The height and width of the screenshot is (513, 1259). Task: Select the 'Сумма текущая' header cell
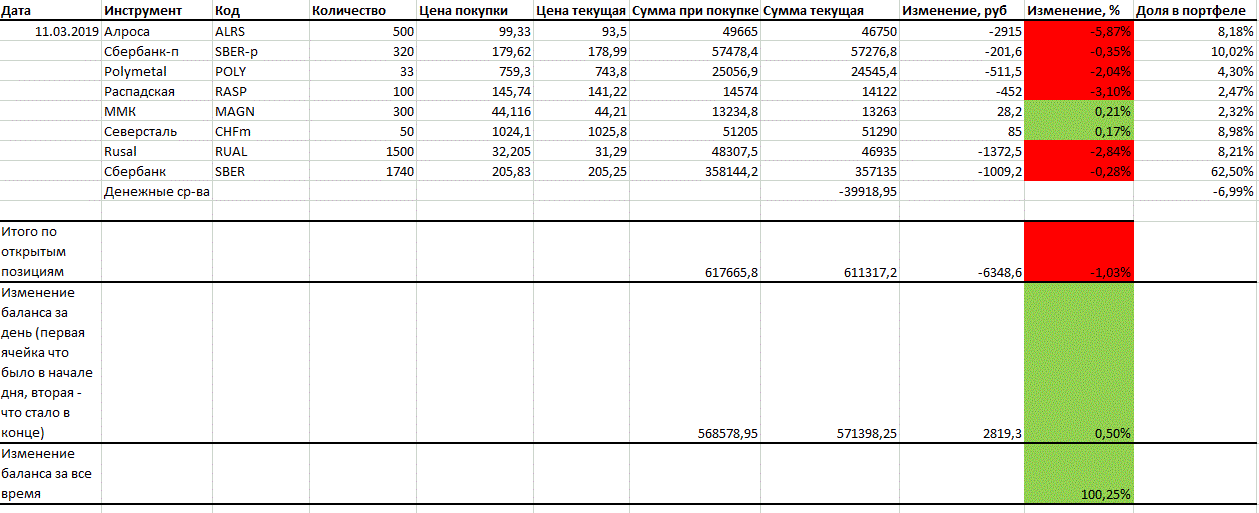click(x=830, y=11)
